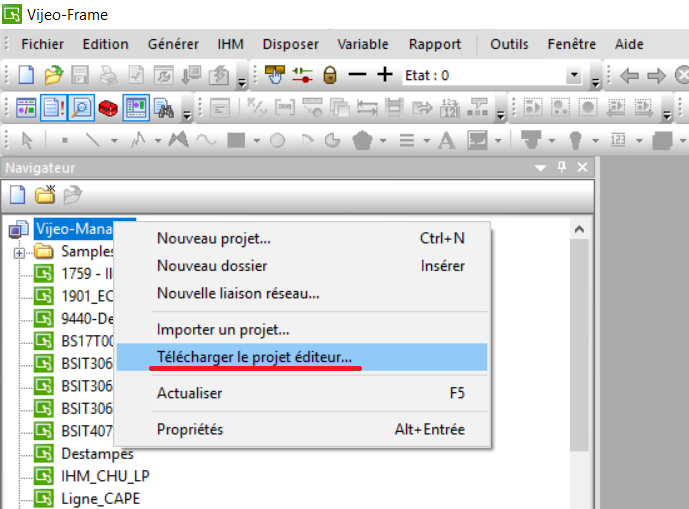Select the image insertion tool

pos(478,141)
